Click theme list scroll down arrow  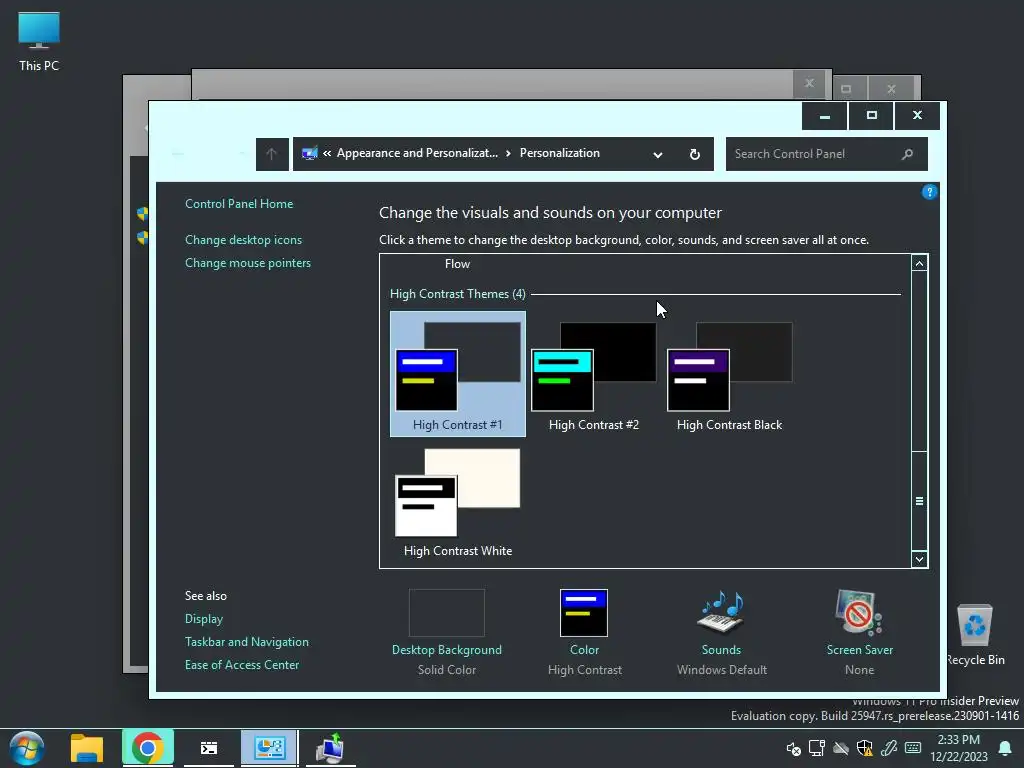[x=919, y=559]
